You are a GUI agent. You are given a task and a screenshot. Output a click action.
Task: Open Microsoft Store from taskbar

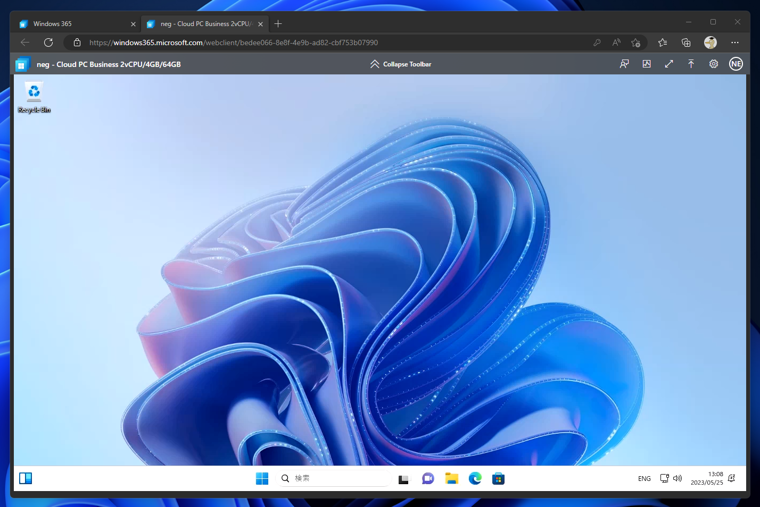(x=498, y=479)
